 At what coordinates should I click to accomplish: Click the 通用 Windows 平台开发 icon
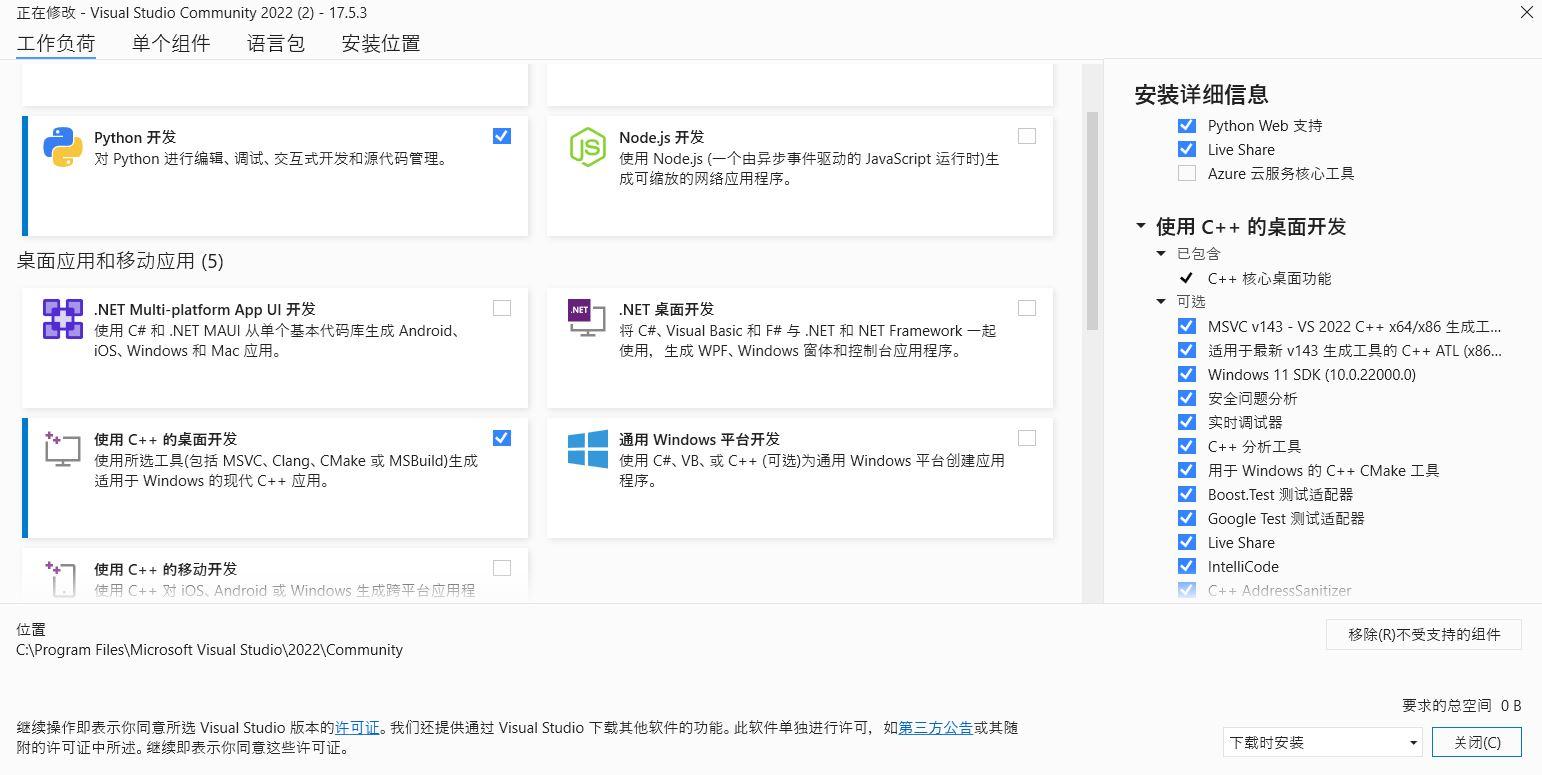(588, 449)
